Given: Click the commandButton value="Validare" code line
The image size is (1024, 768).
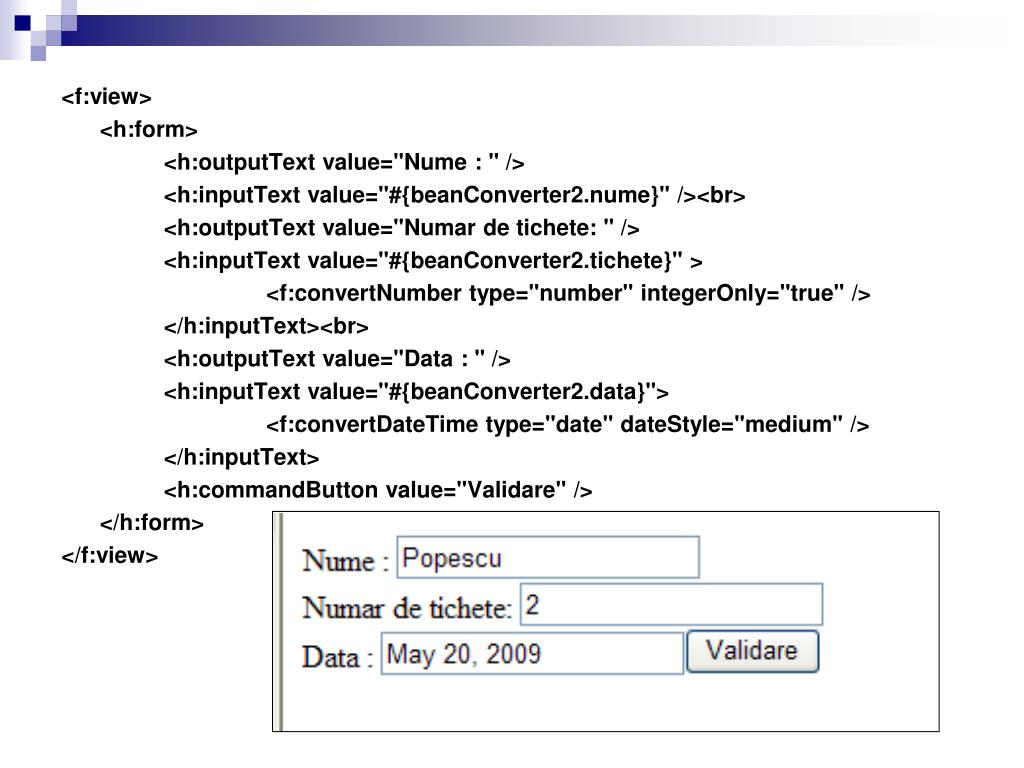Looking at the screenshot, I should pos(378,490).
